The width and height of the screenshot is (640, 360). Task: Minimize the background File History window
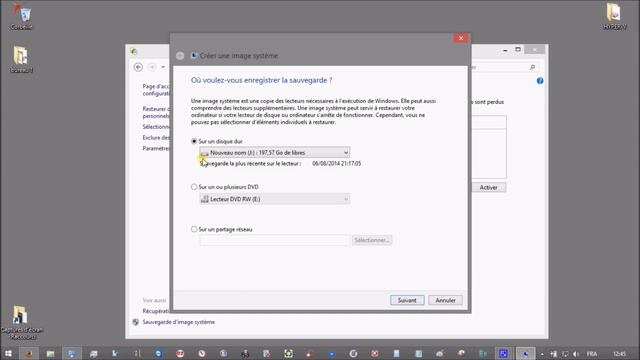click(x=505, y=50)
